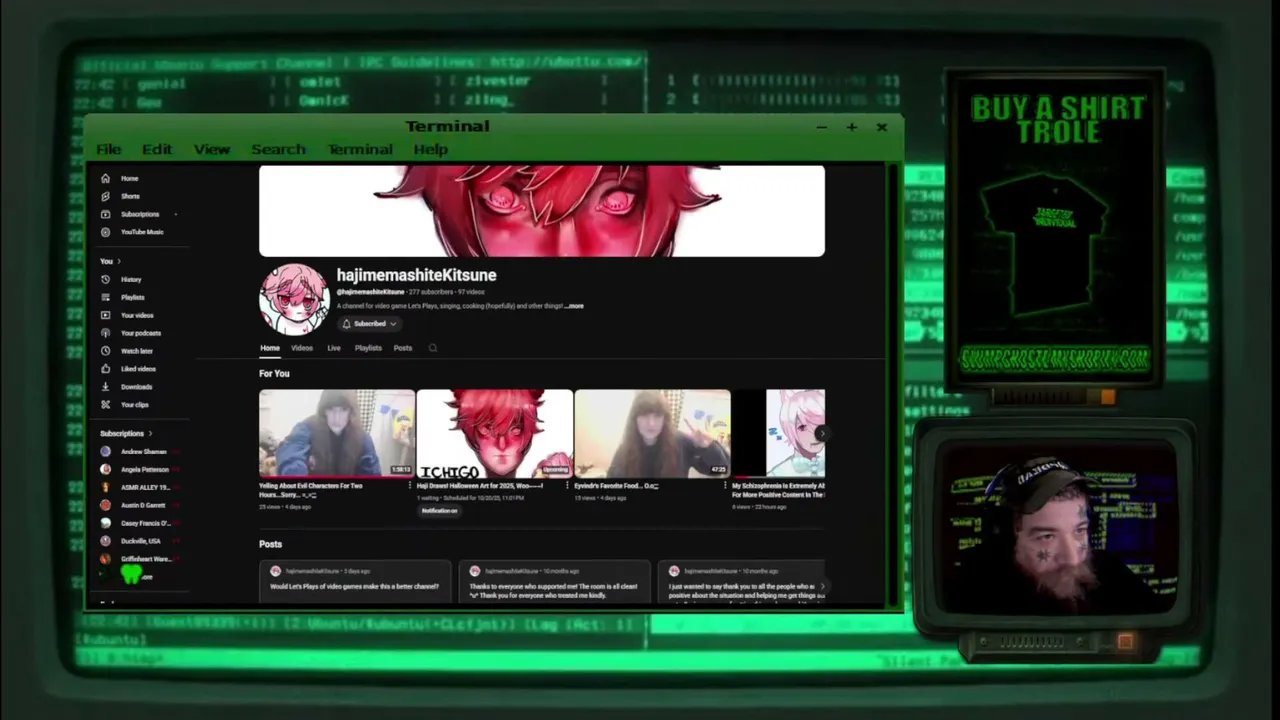Switch to the channel Live tab

pos(334,348)
